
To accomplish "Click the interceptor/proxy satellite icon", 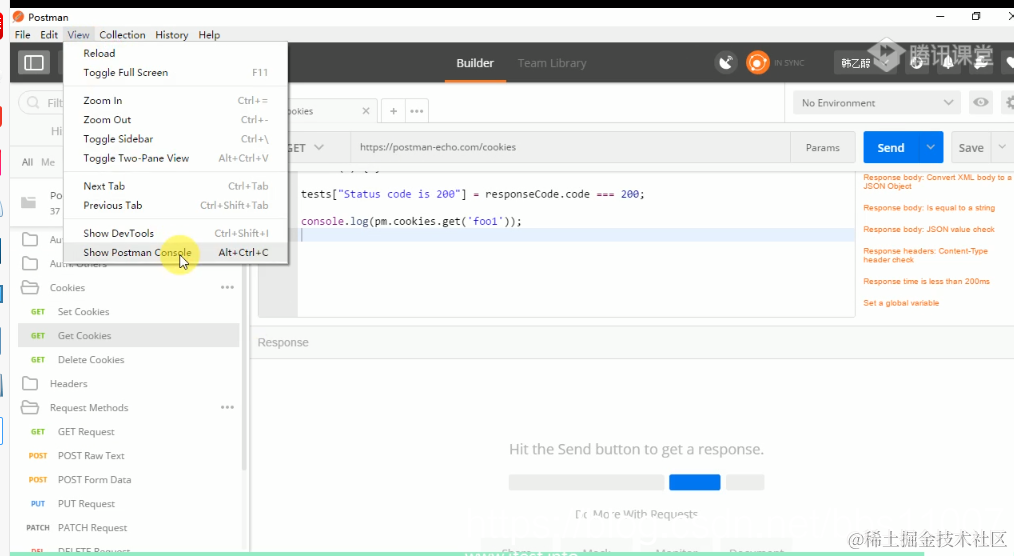I will coord(726,63).
